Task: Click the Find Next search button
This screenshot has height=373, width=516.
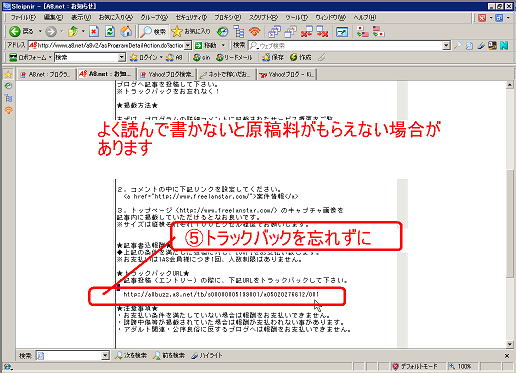Action: (x=131, y=356)
